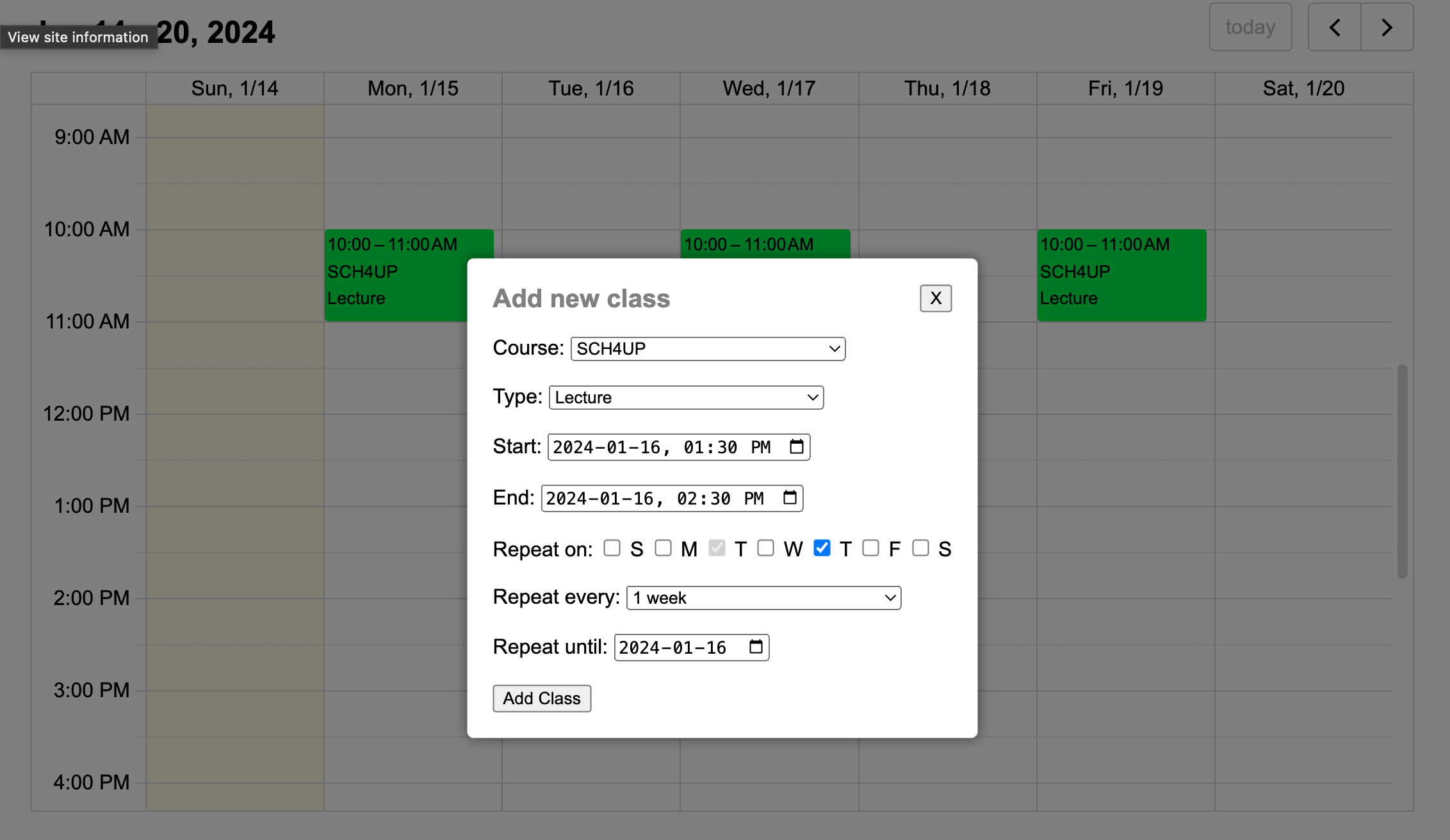Select the Friday SCH4UP Lecture event

[x=1121, y=275]
